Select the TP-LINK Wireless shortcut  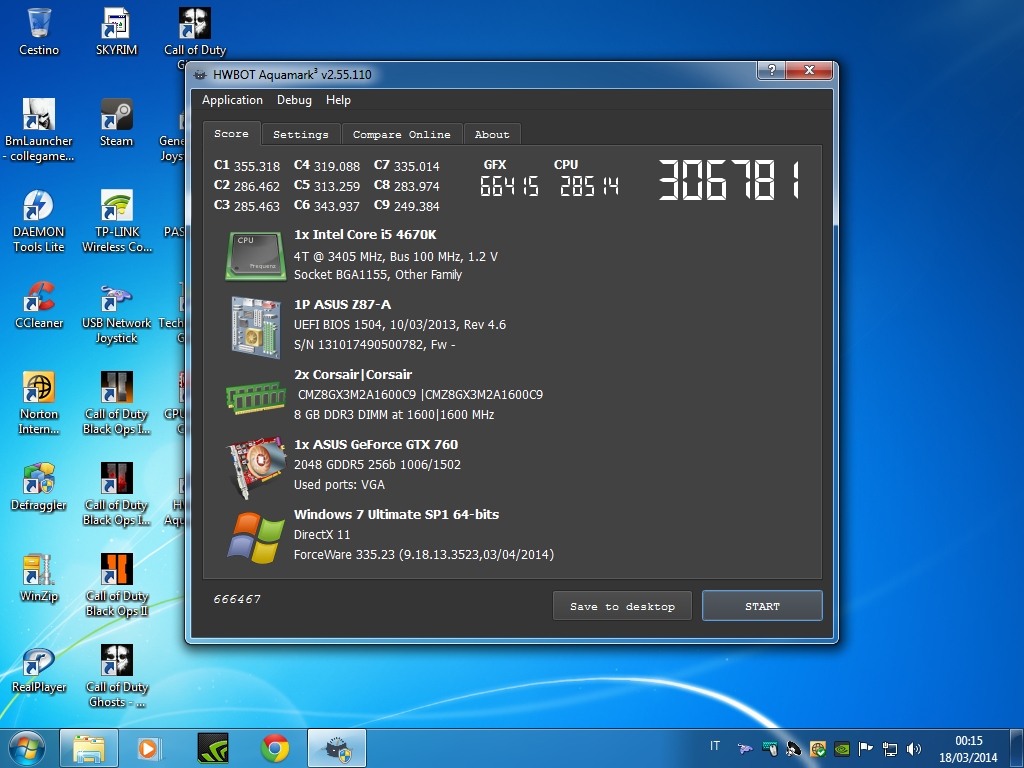coord(117,221)
